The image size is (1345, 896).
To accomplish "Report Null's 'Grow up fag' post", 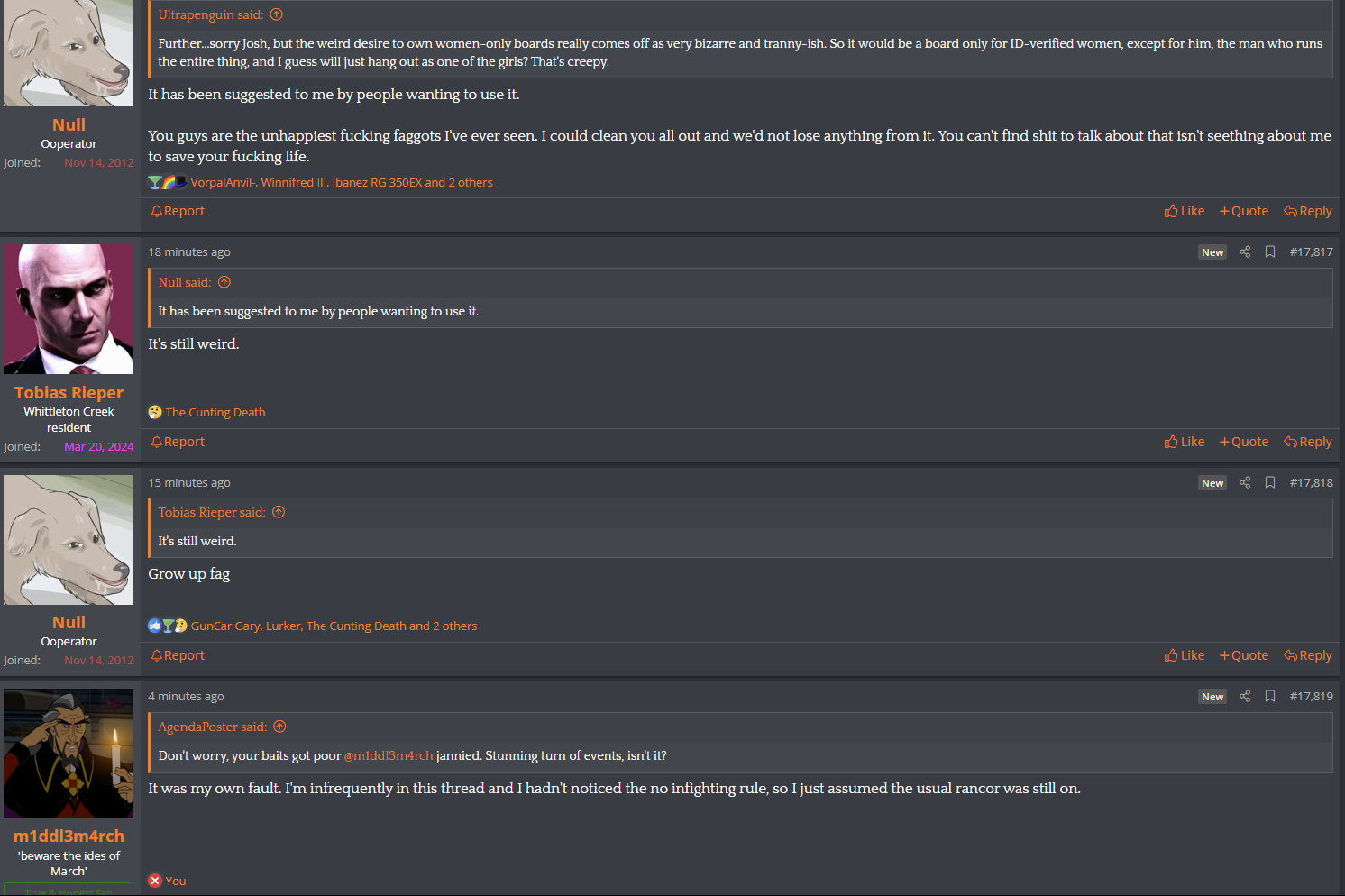I will [x=178, y=655].
